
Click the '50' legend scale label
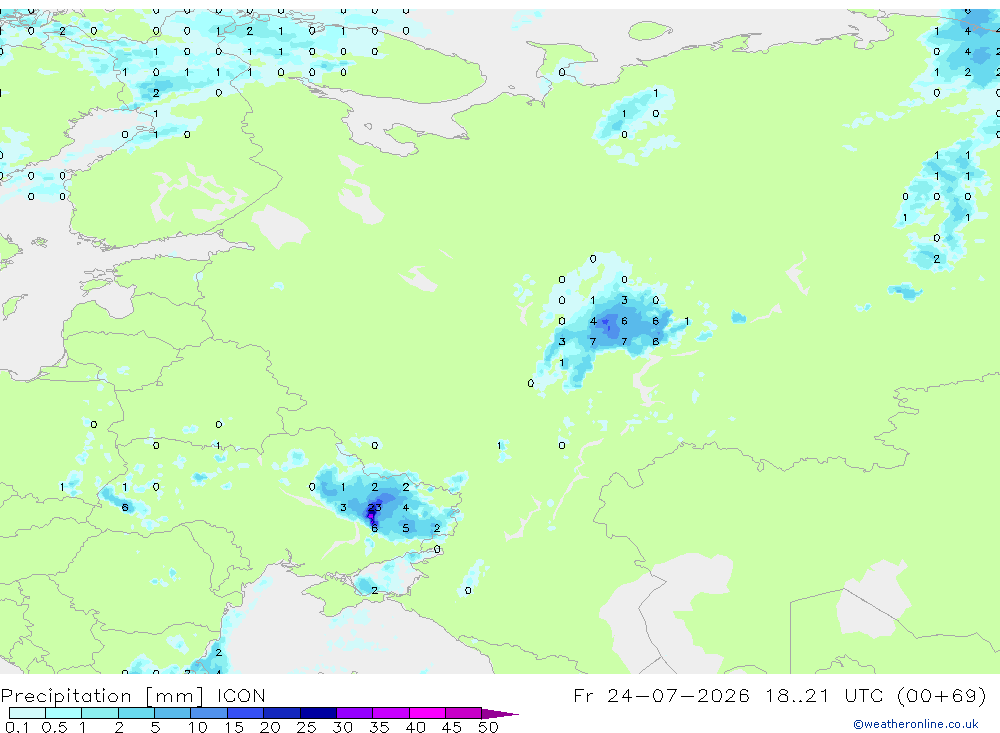pyautogui.click(x=488, y=727)
